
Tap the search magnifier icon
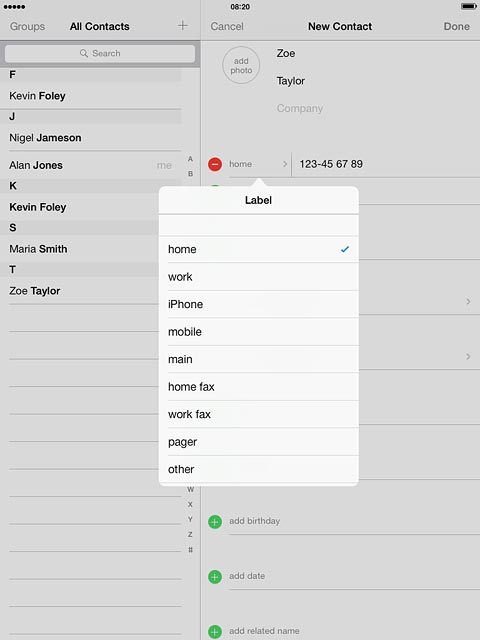84,53
